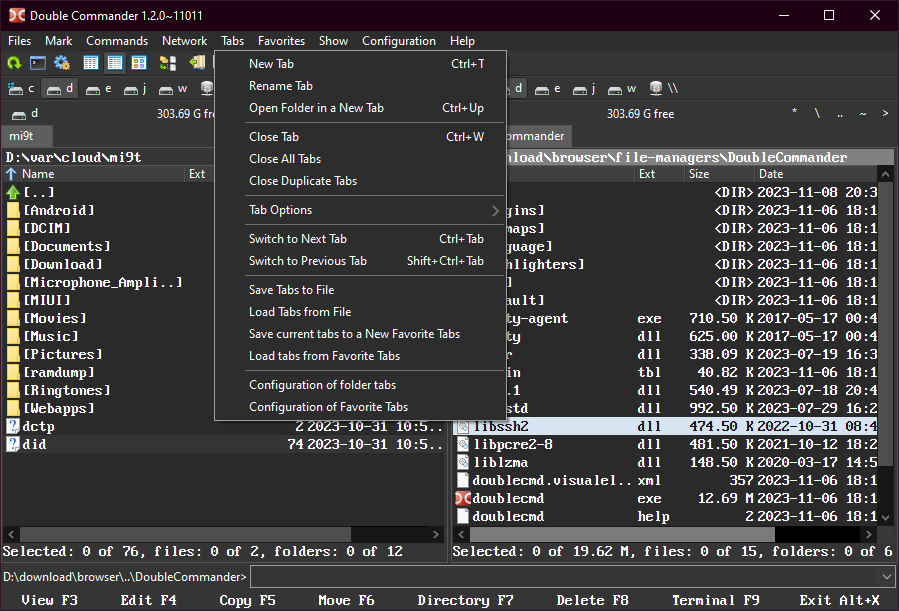Screen dimensions: 899x611
Task: Switch to brief view toolbar icon
Action: (91, 63)
